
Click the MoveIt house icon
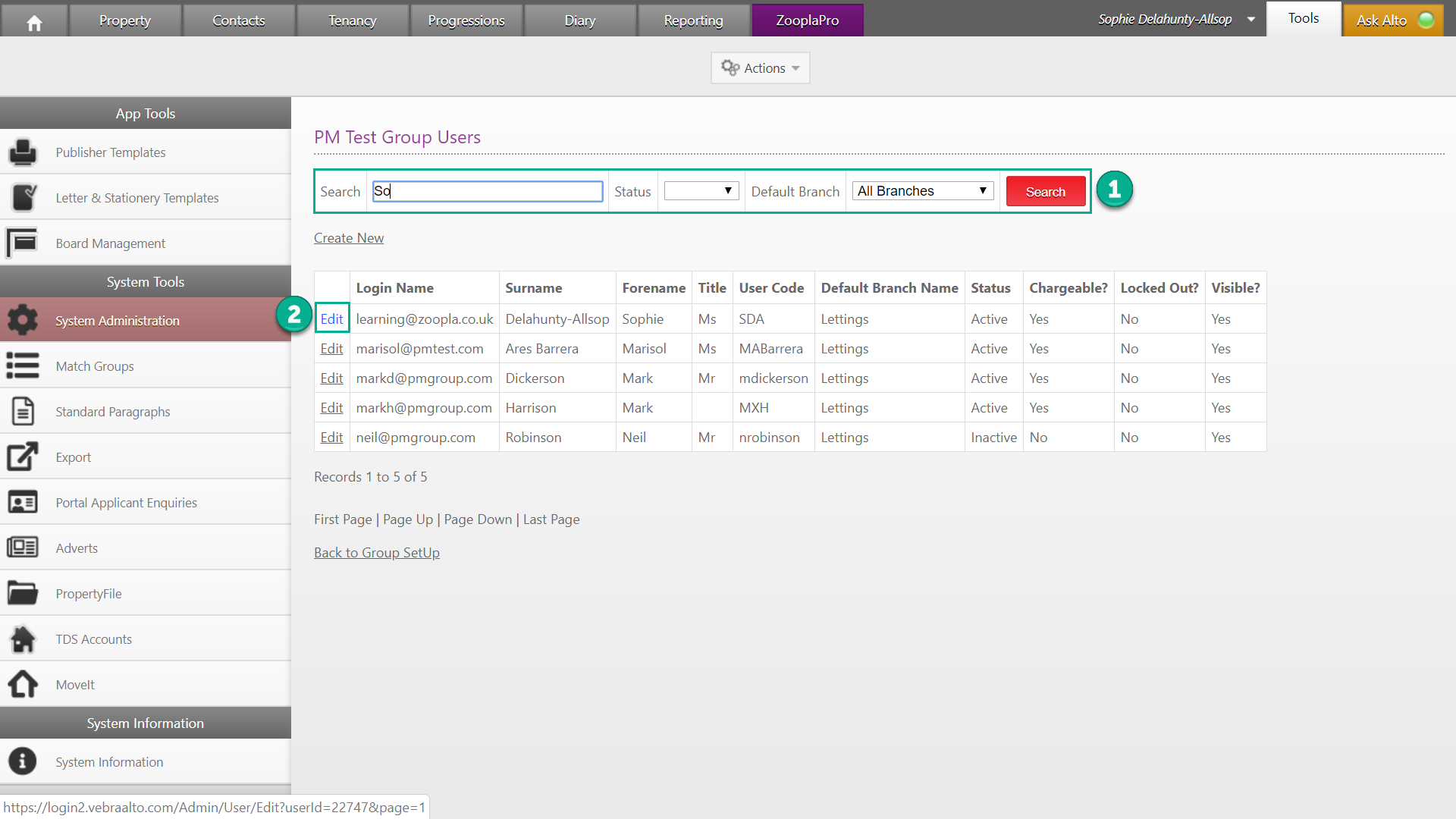pyautogui.click(x=23, y=684)
